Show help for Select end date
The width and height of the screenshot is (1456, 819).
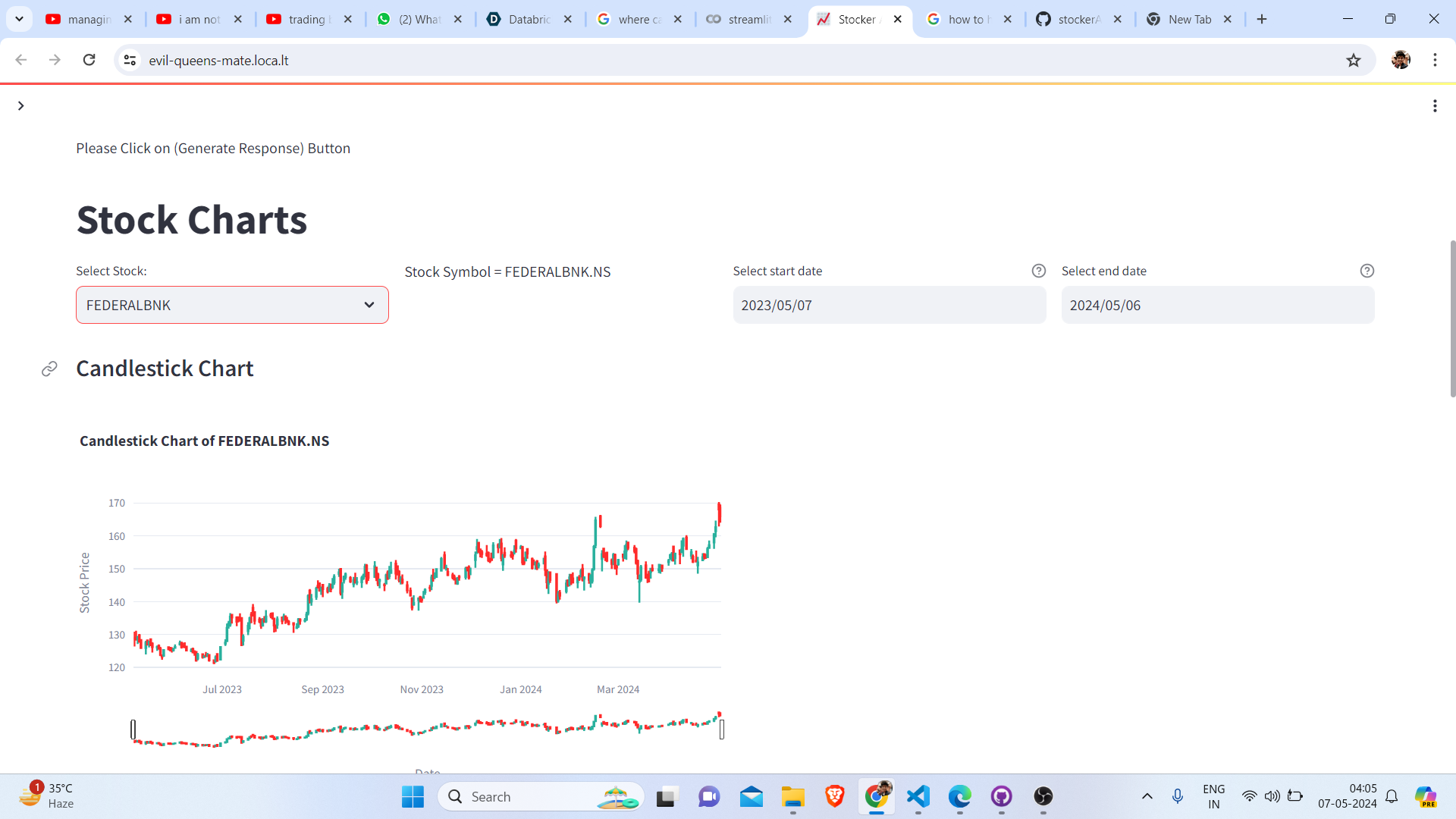(x=1367, y=271)
